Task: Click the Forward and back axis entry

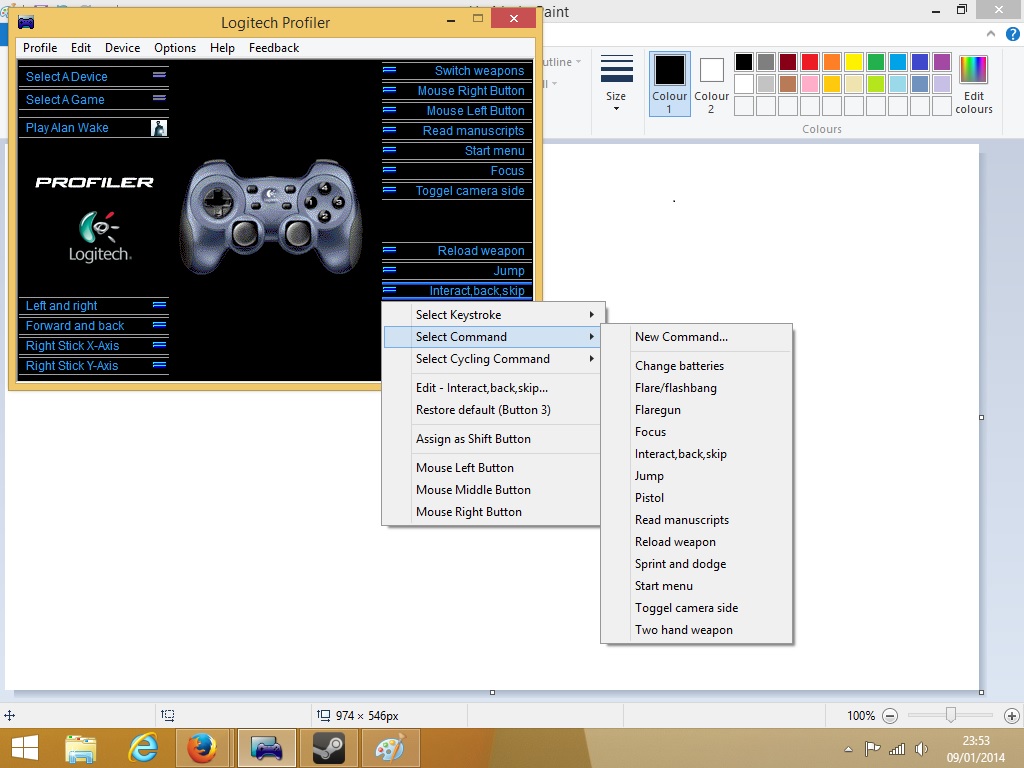Action: click(93, 325)
